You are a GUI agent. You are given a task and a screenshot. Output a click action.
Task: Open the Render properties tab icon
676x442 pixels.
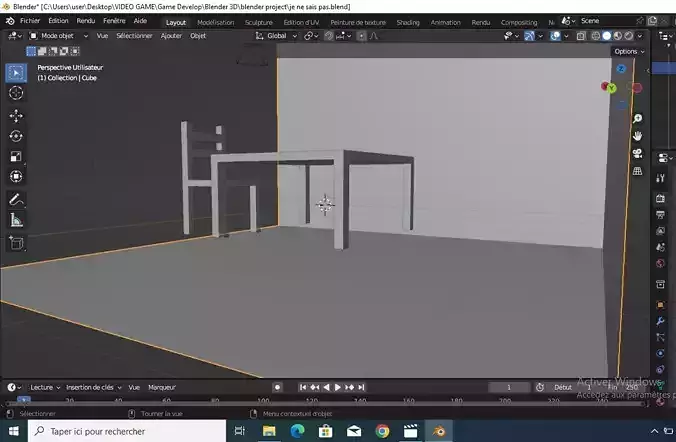(x=660, y=198)
